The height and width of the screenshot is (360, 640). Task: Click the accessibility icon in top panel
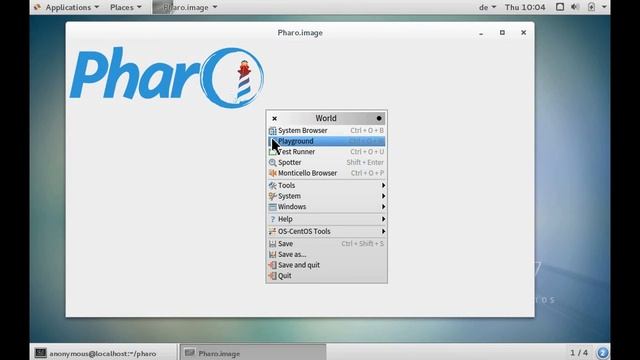coord(591,7)
